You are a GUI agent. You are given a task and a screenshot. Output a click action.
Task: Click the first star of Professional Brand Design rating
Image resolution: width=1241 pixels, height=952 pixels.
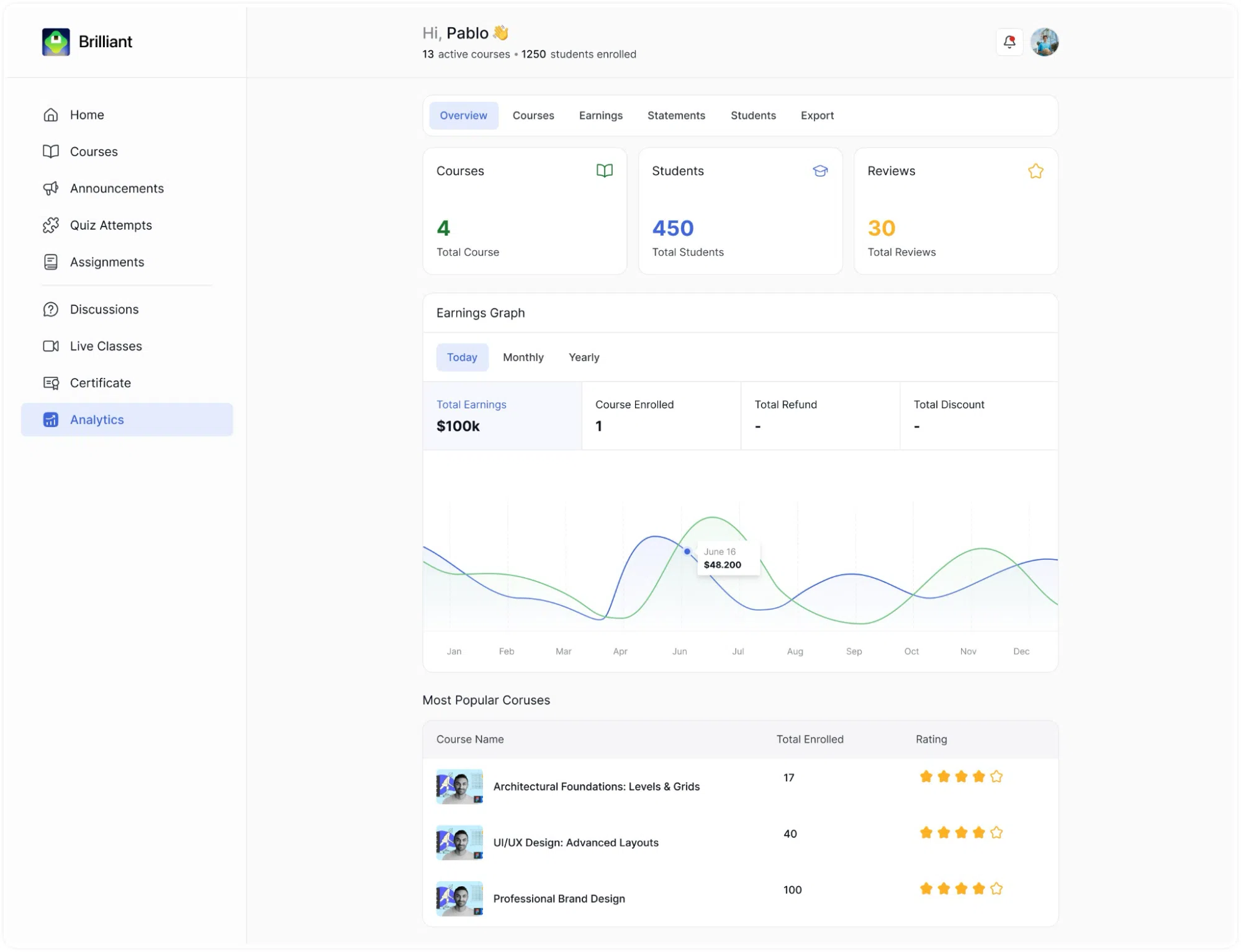(x=926, y=889)
